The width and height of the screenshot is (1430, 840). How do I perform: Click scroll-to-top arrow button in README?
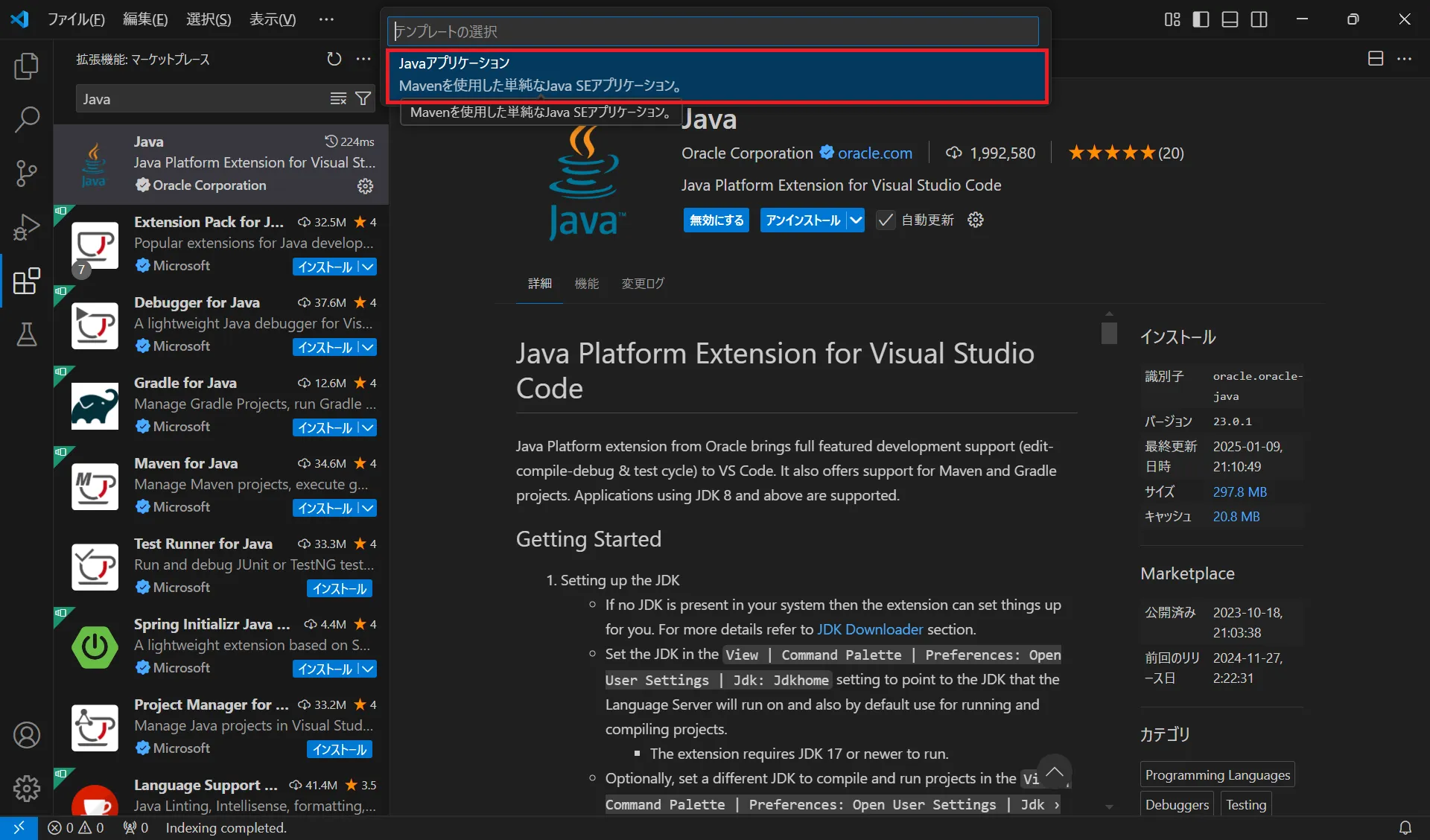(x=1054, y=772)
